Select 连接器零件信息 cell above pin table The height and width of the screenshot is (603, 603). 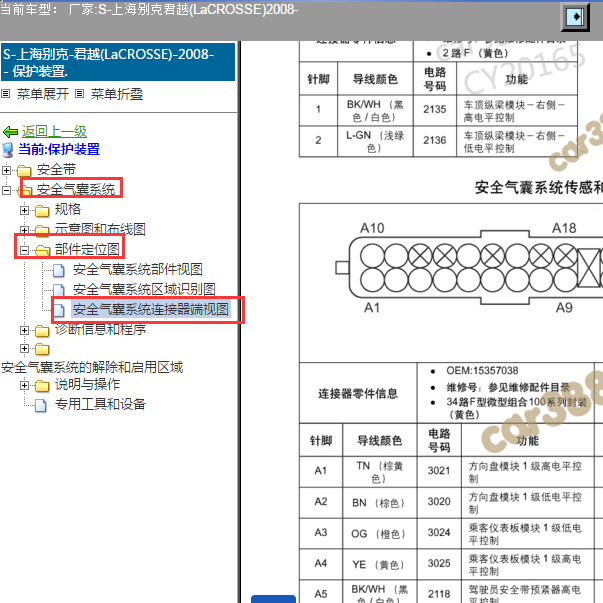(x=358, y=393)
